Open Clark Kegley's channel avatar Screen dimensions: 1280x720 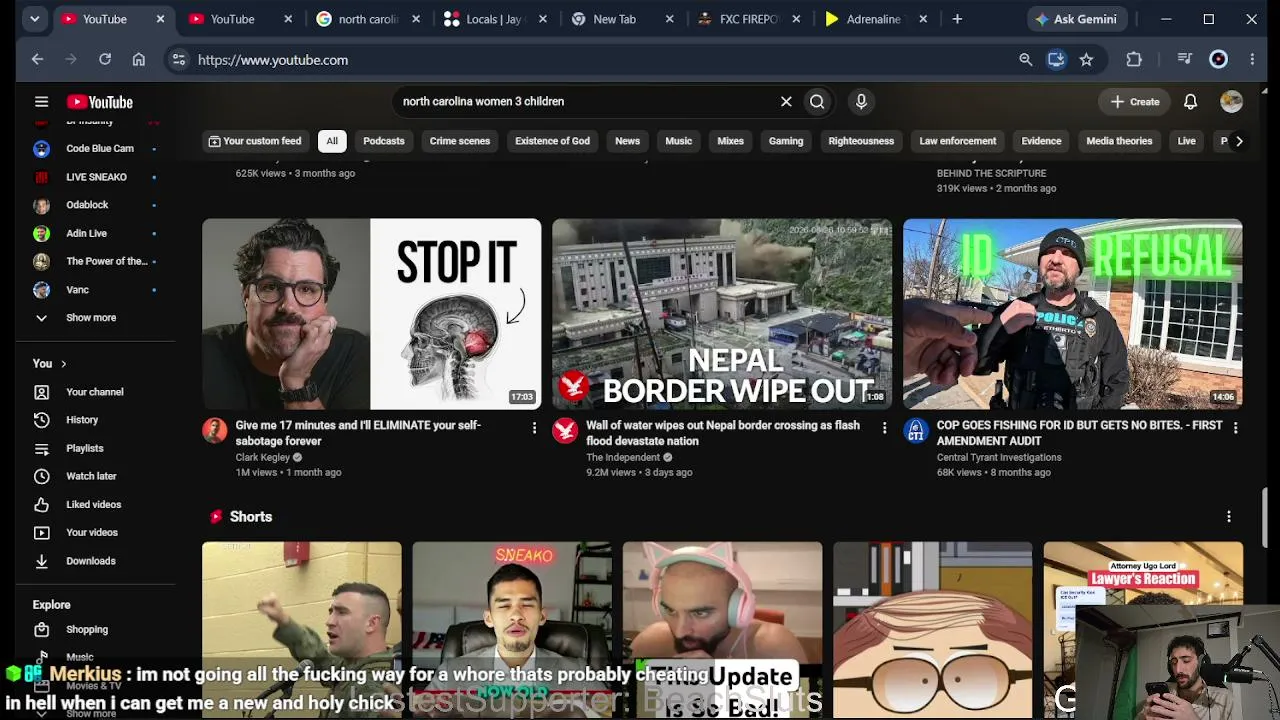click(215, 430)
